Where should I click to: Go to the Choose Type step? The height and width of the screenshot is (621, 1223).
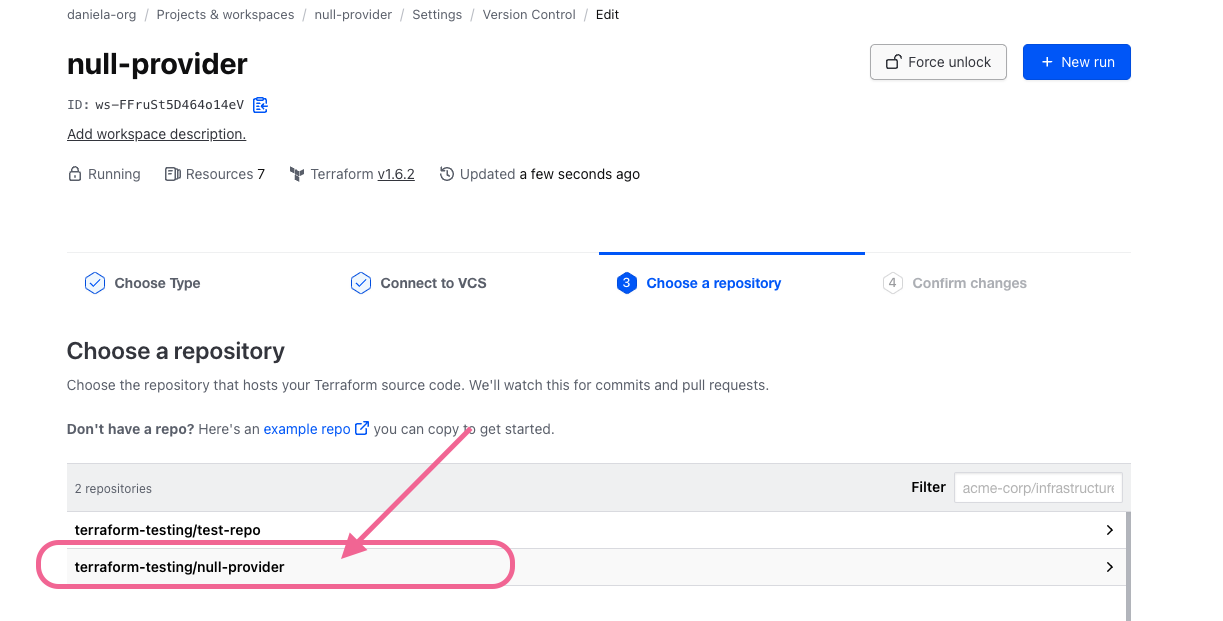pyautogui.click(x=157, y=283)
